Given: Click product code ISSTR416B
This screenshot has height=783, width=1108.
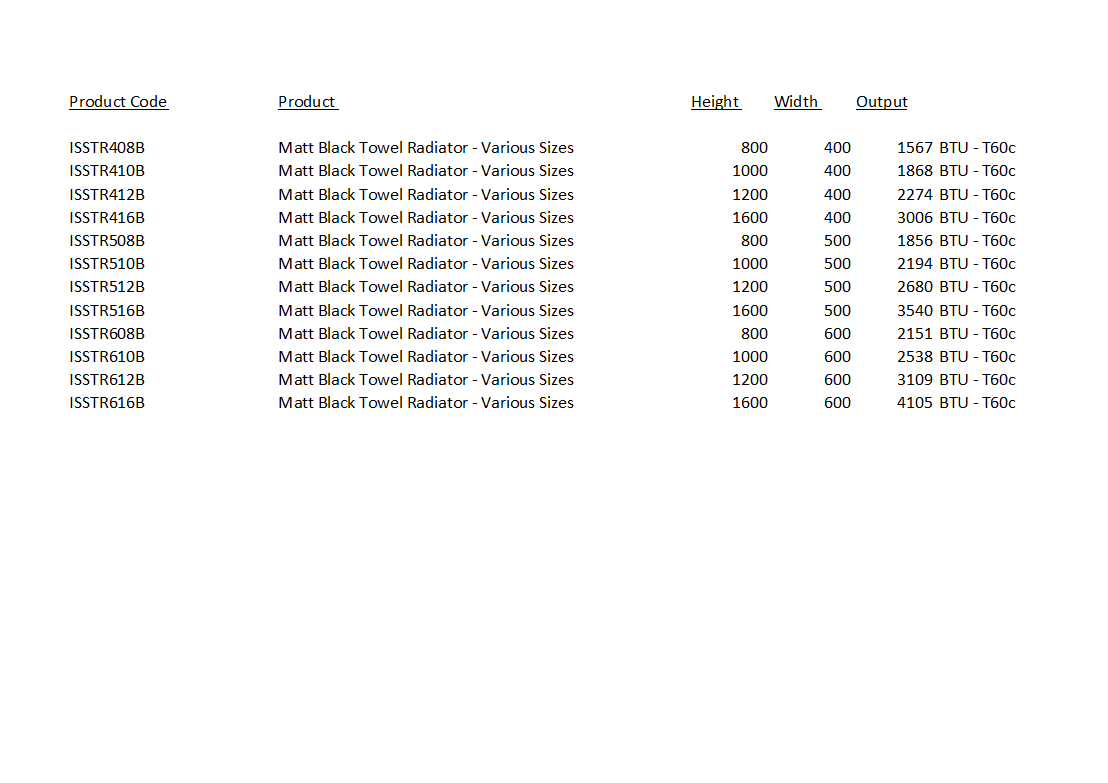Looking at the screenshot, I should 107,218.
